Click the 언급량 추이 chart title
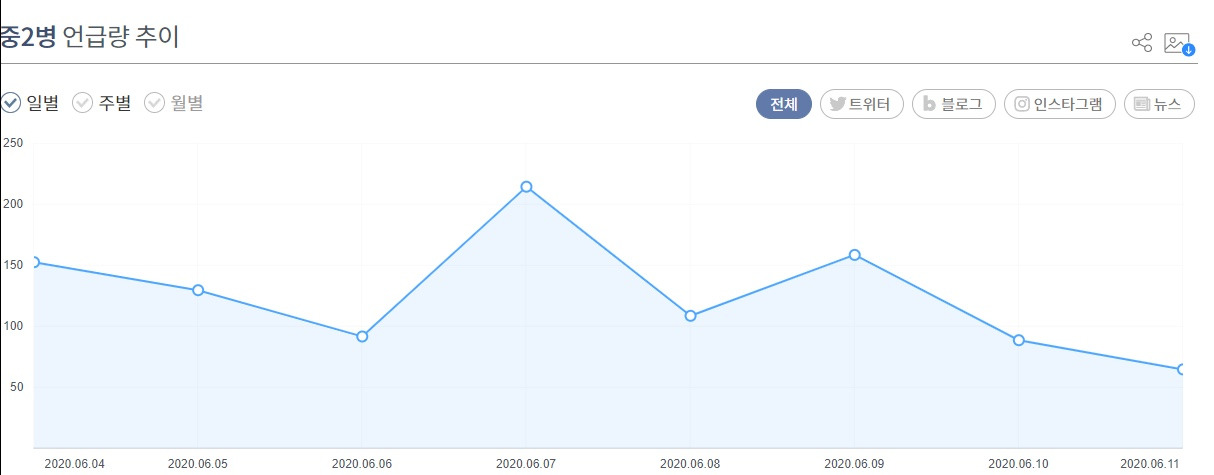Screen dimensions: 1214x475 (x=120, y=38)
